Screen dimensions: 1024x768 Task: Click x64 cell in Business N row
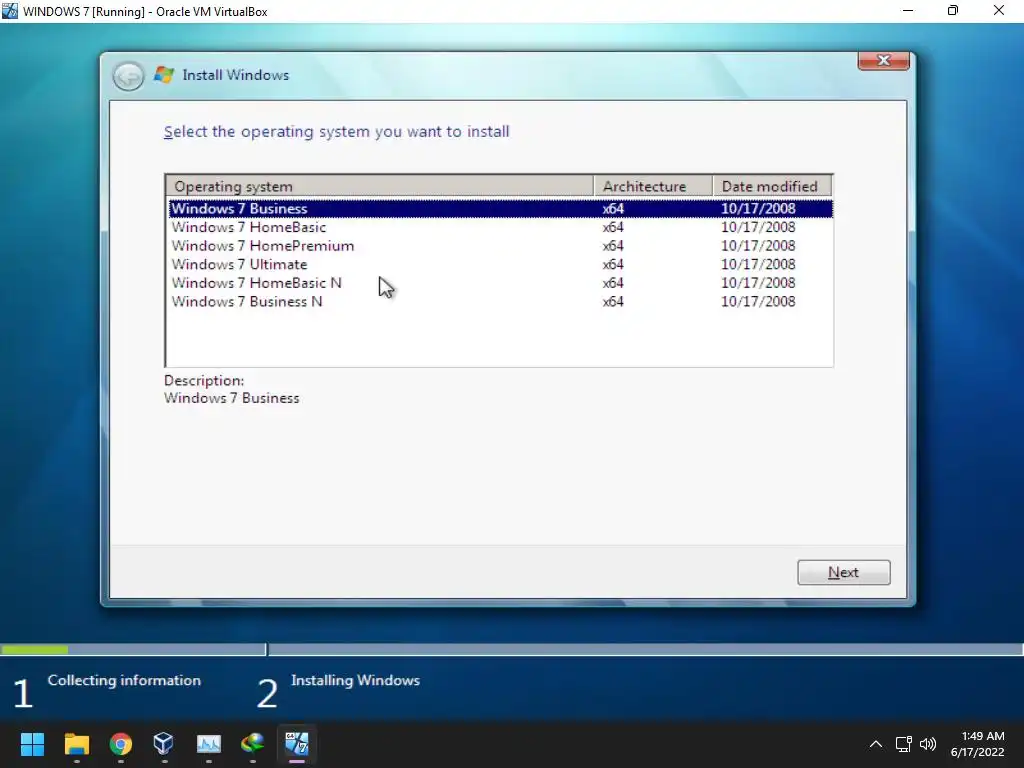point(613,302)
